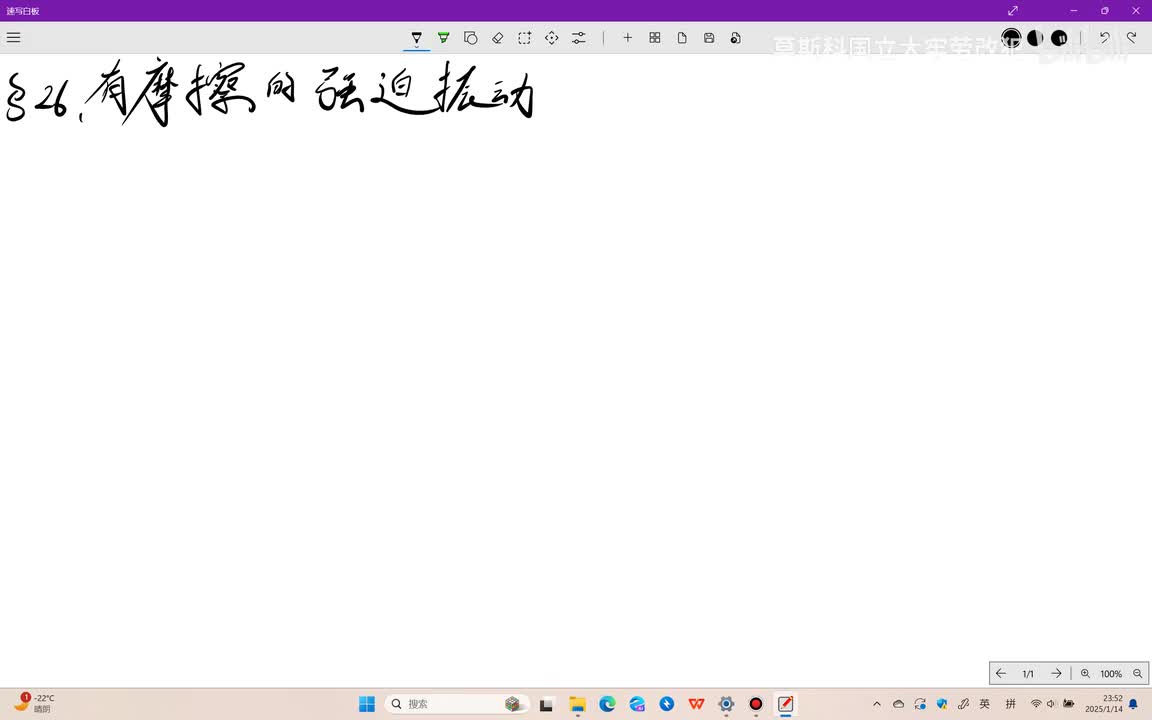Open the Windows Start menu
Viewport: 1152px width, 720px height.
[367, 704]
